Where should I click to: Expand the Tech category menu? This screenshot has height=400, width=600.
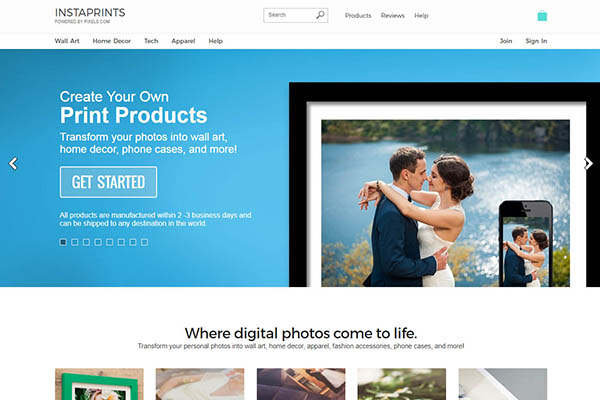pos(151,41)
